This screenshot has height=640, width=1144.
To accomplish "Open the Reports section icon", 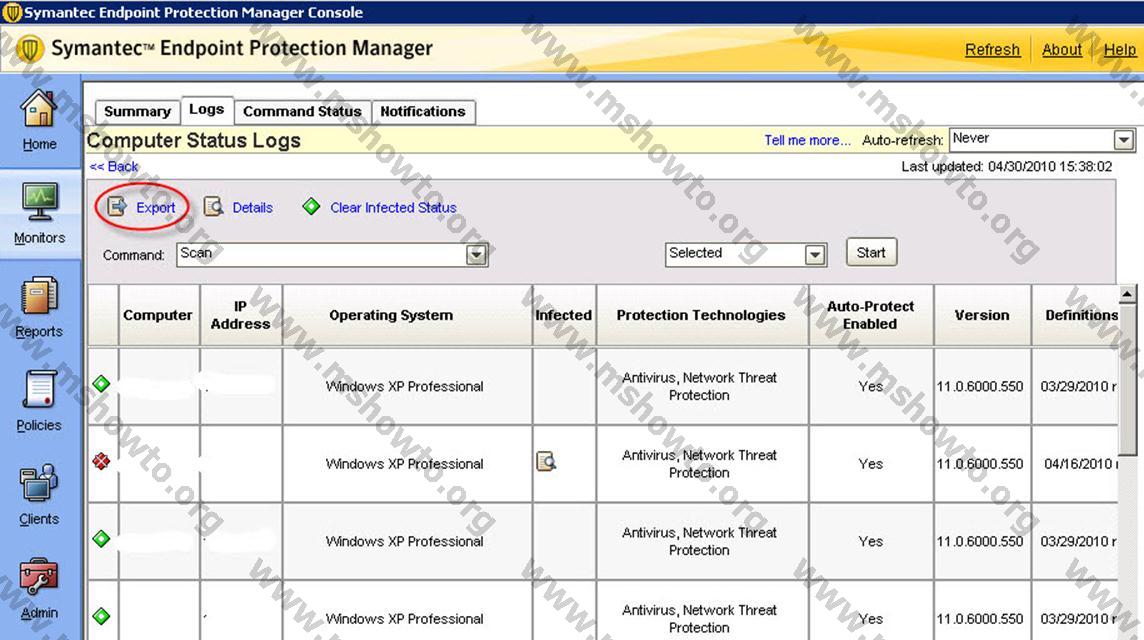I will 39,296.
